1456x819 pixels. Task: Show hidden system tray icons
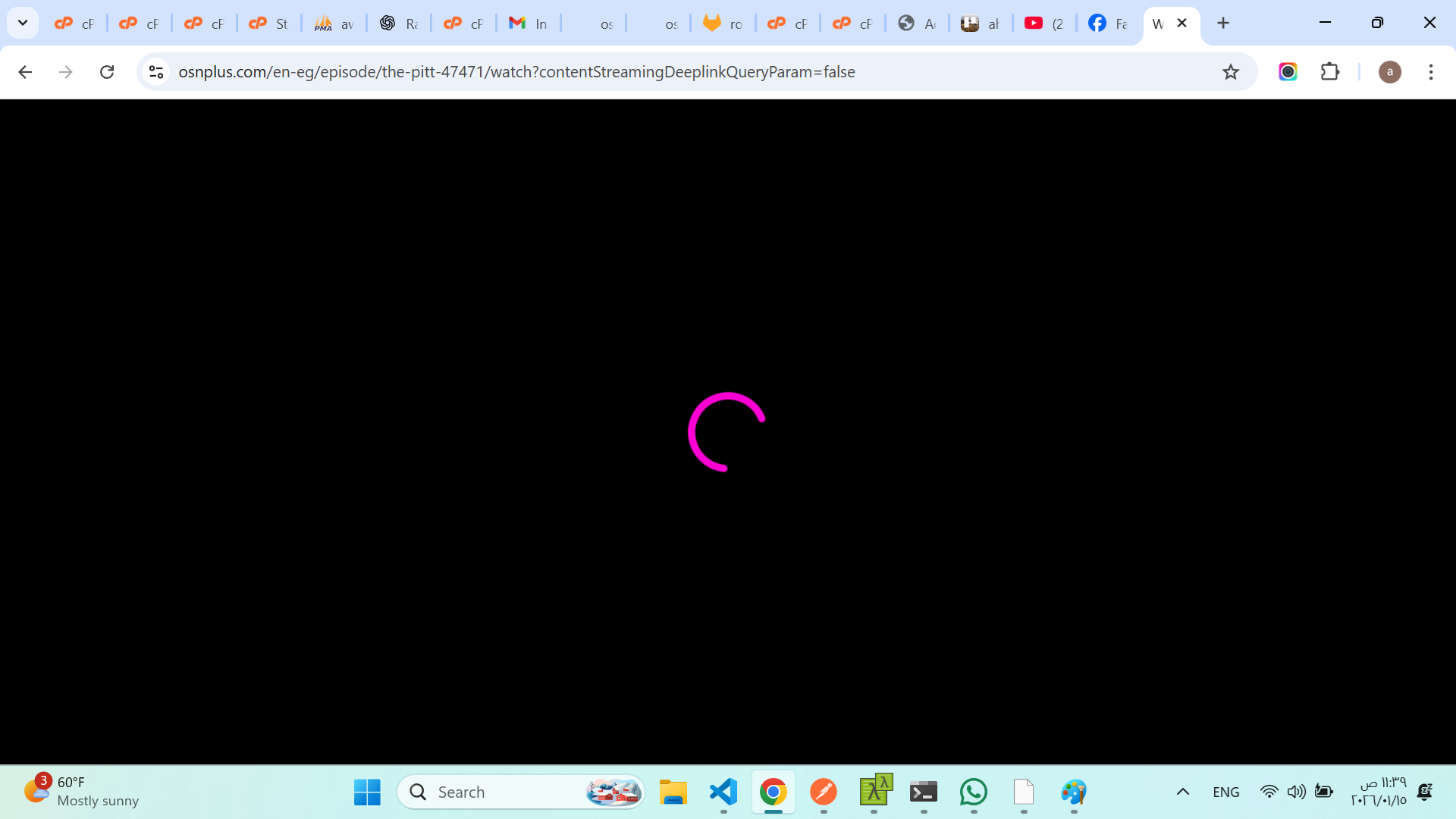(1182, 792)
